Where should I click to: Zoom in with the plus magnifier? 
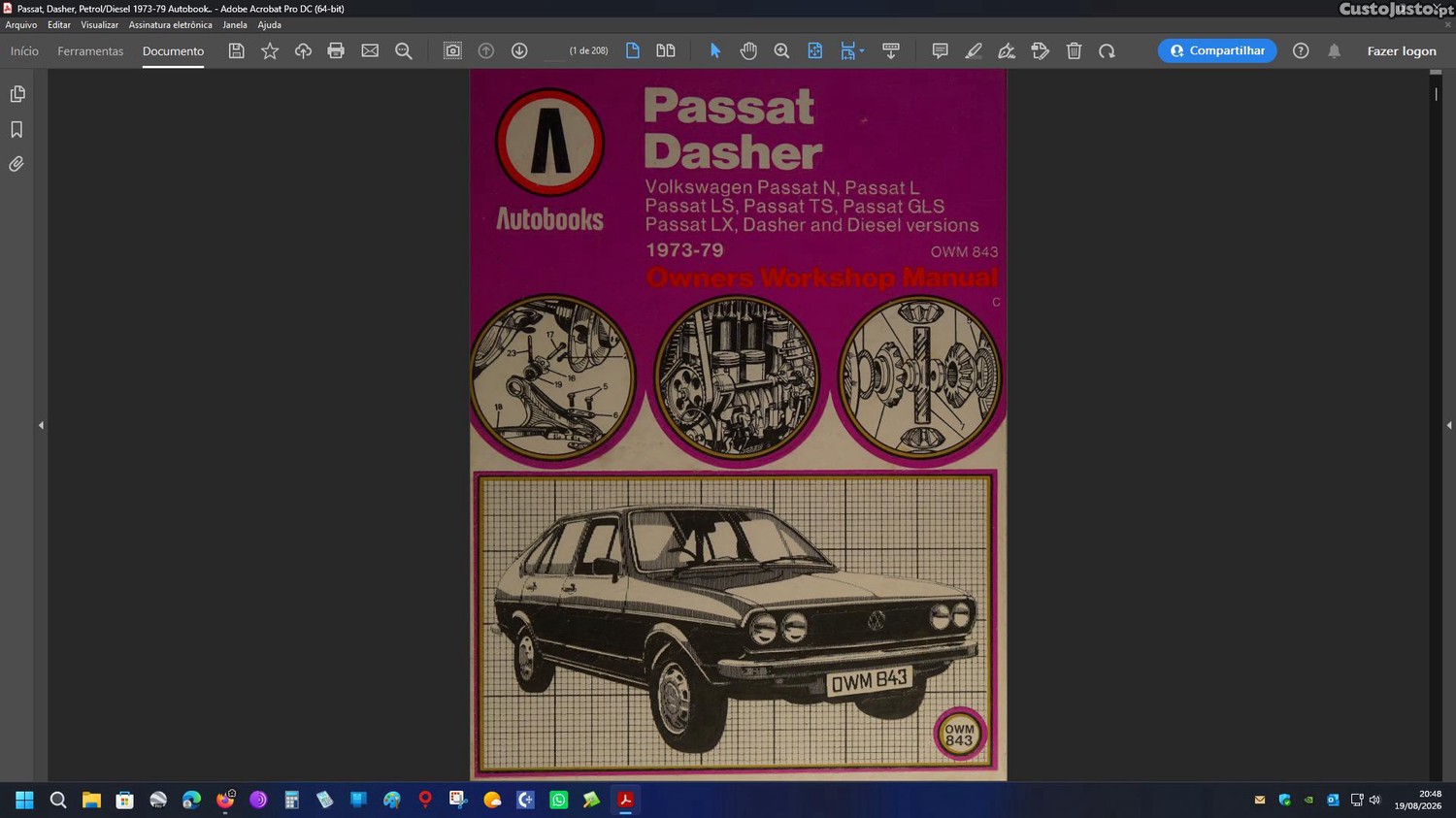click(781, 50)
